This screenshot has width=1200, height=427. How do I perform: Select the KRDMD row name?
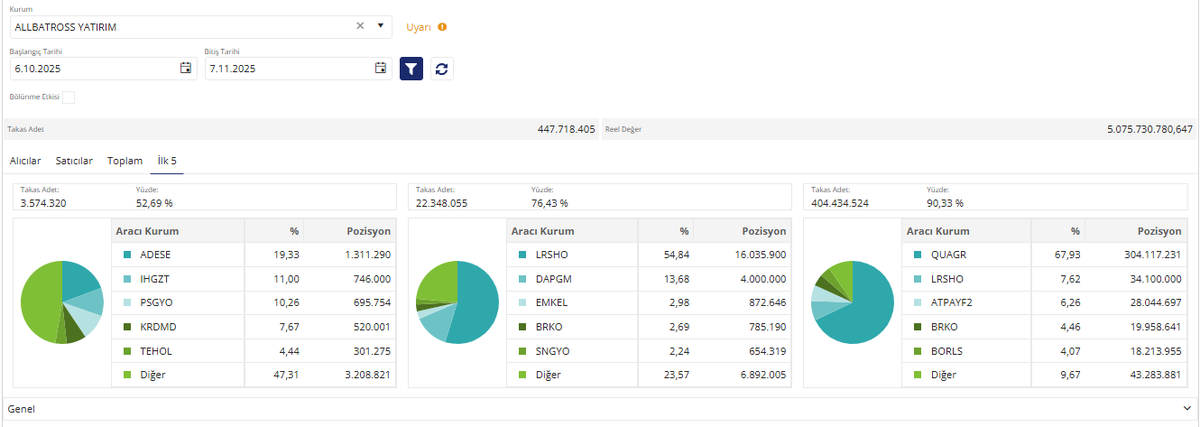(158, 326)
